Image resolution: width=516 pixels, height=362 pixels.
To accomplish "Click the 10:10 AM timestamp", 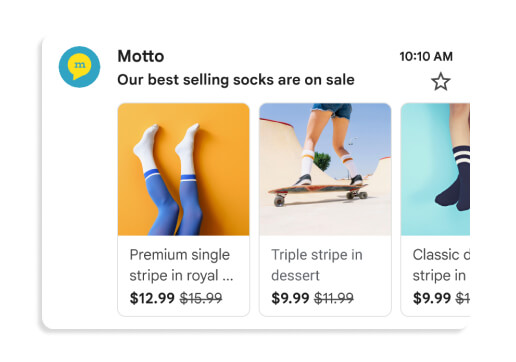I will click(426, 56).
